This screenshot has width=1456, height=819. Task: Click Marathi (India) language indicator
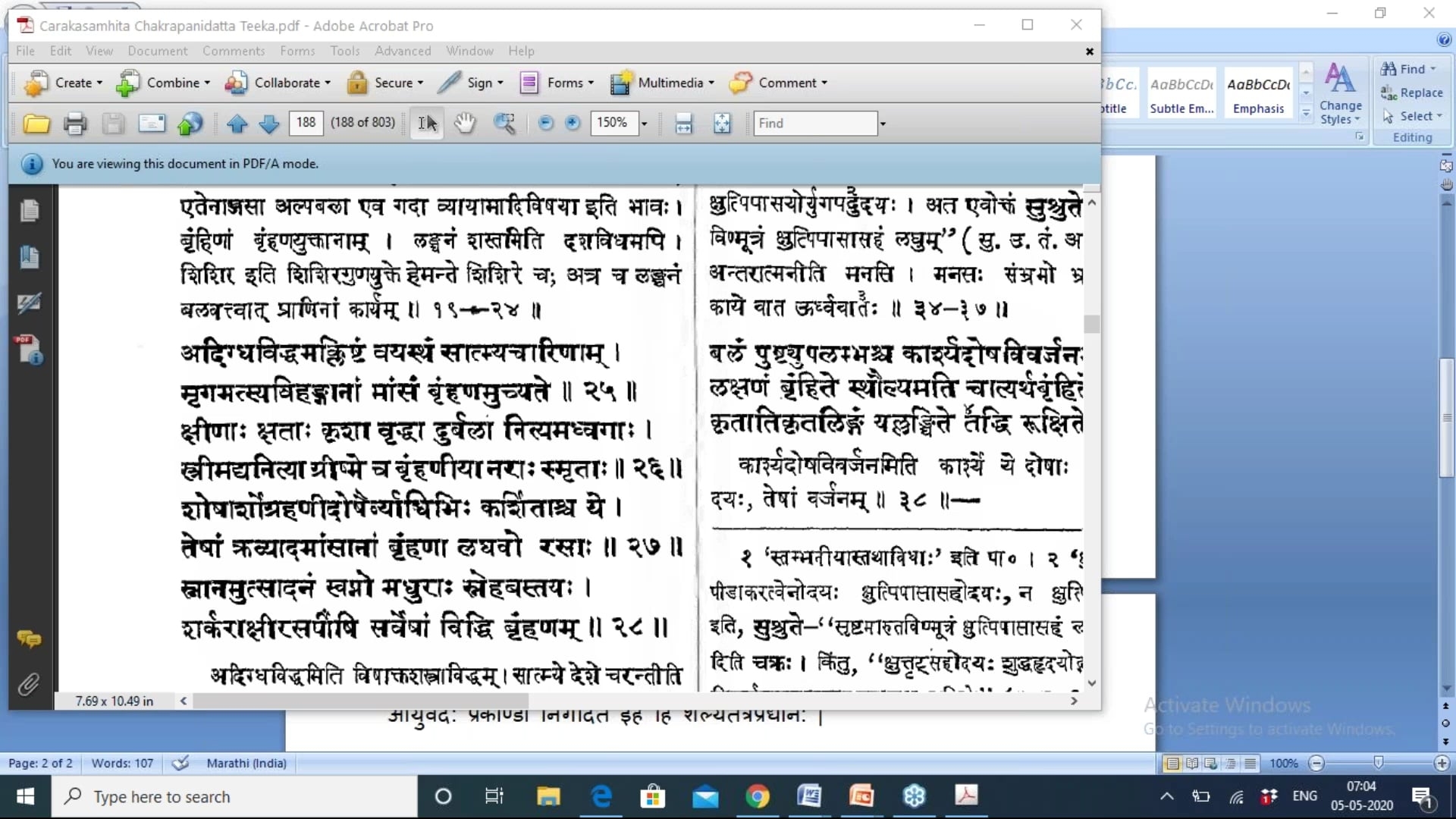coord(246,764)
